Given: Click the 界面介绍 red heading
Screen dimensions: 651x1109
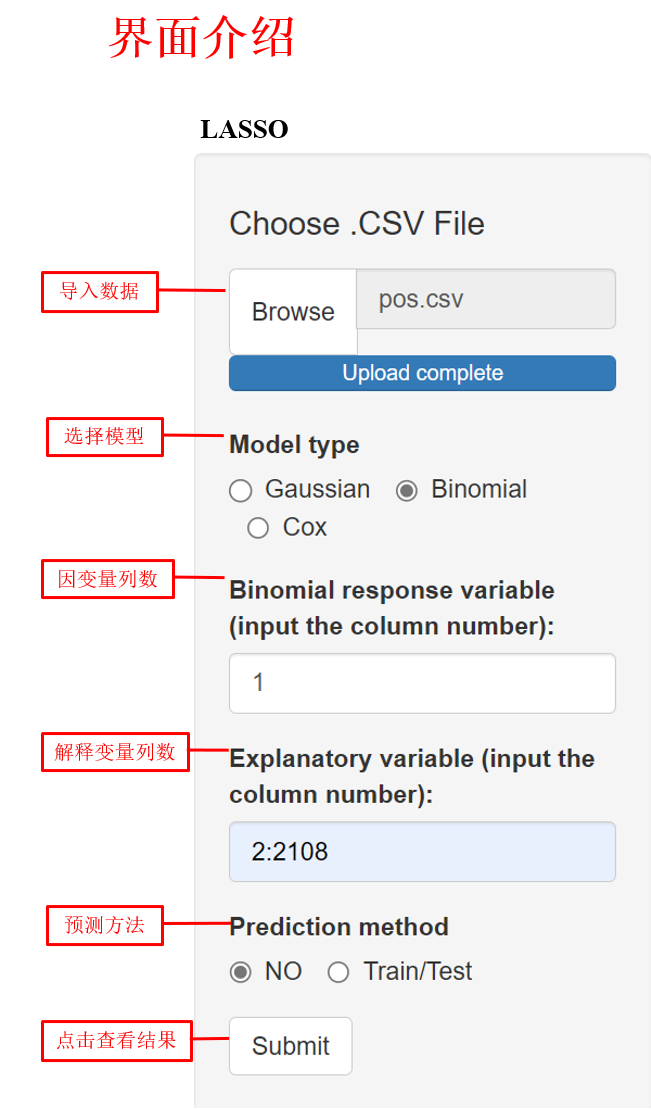Looking at the screenshot, I should (201, 40).
